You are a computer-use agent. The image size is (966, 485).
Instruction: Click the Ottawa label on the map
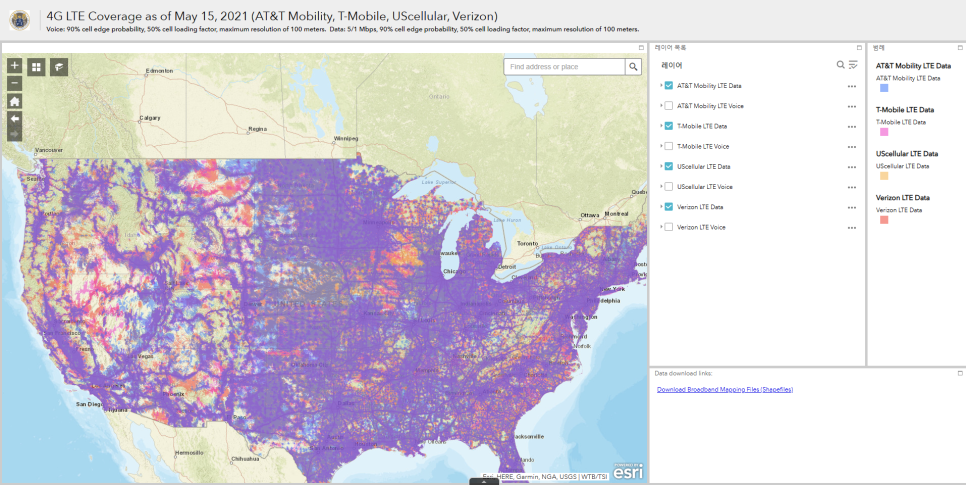589,215
